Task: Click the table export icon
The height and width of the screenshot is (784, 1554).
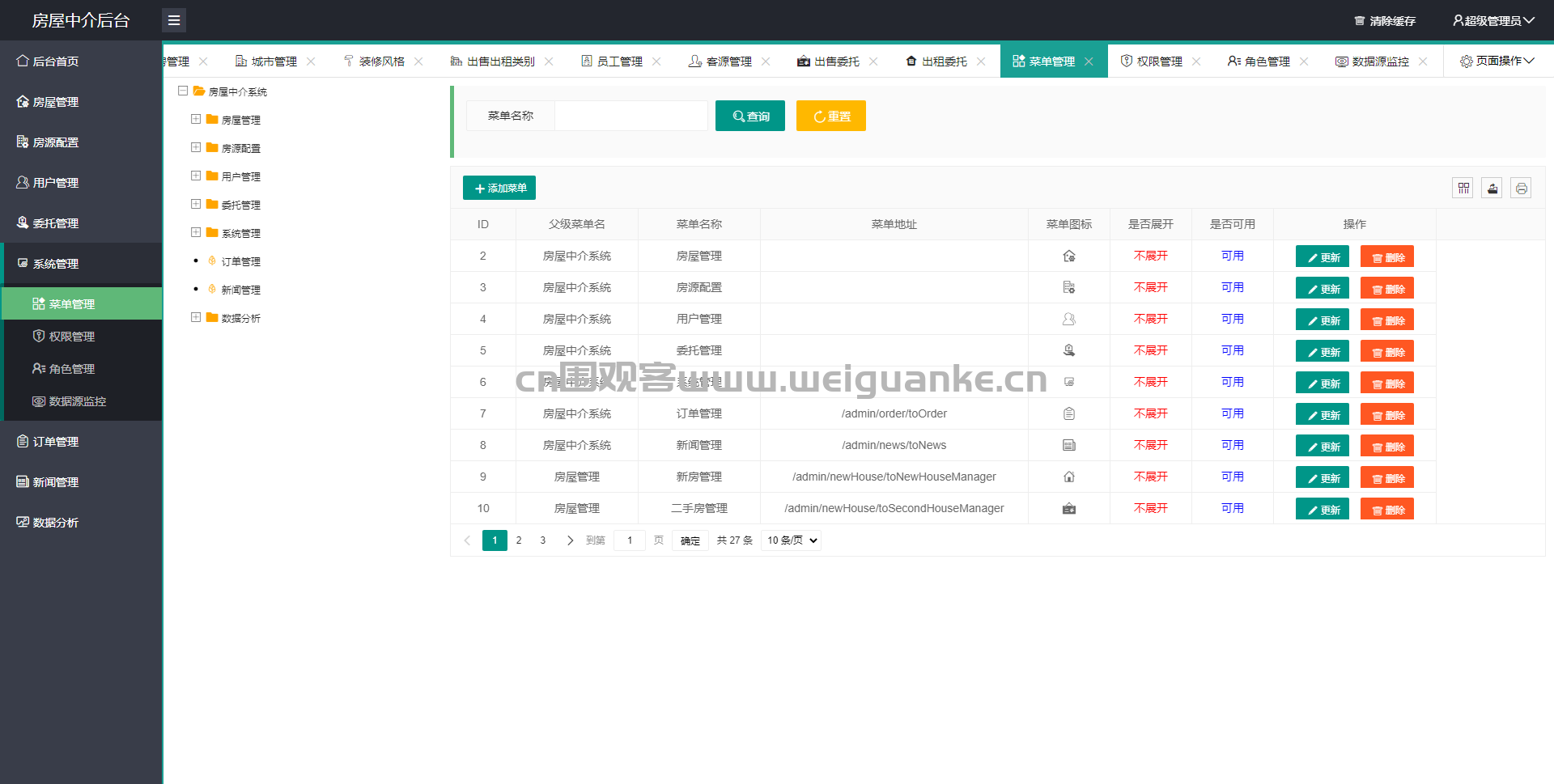Action: pyautogui.click(x=1492, y=189)
